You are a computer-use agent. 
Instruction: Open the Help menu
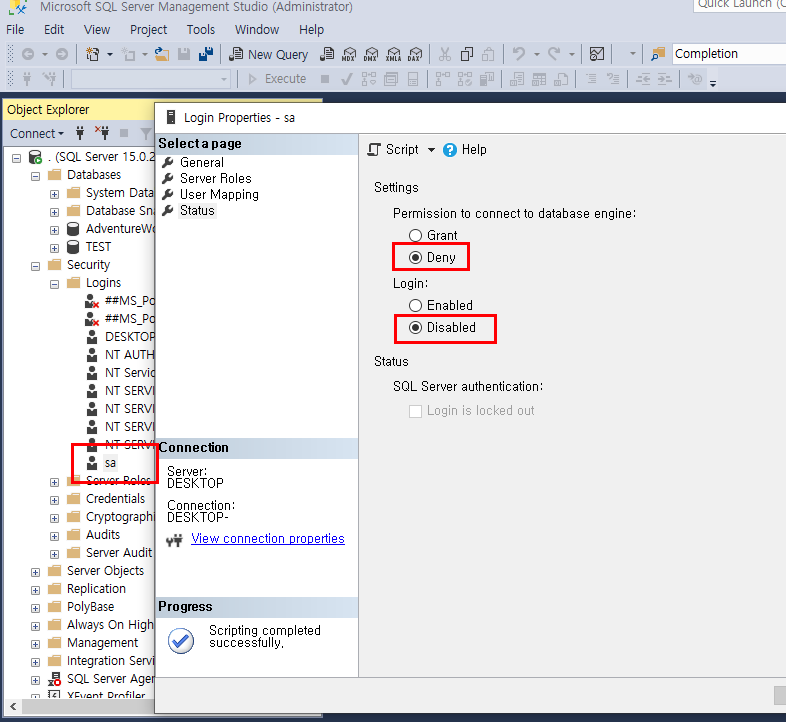click(311, 30)
